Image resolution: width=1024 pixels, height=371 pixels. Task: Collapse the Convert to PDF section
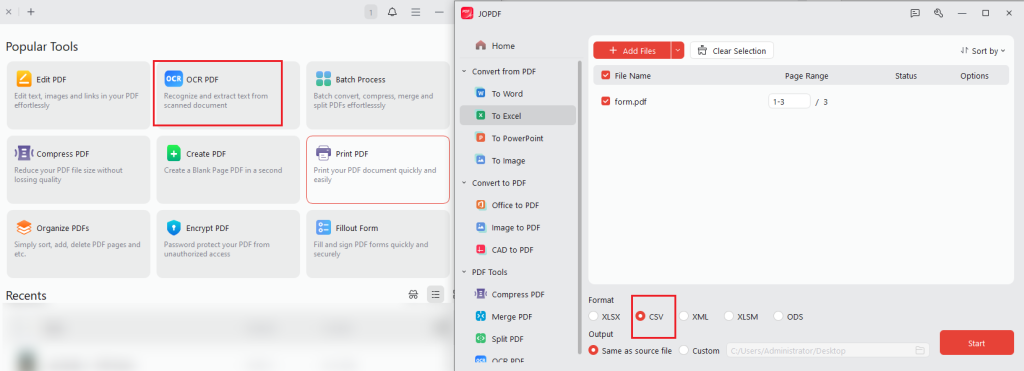[464, 183]
